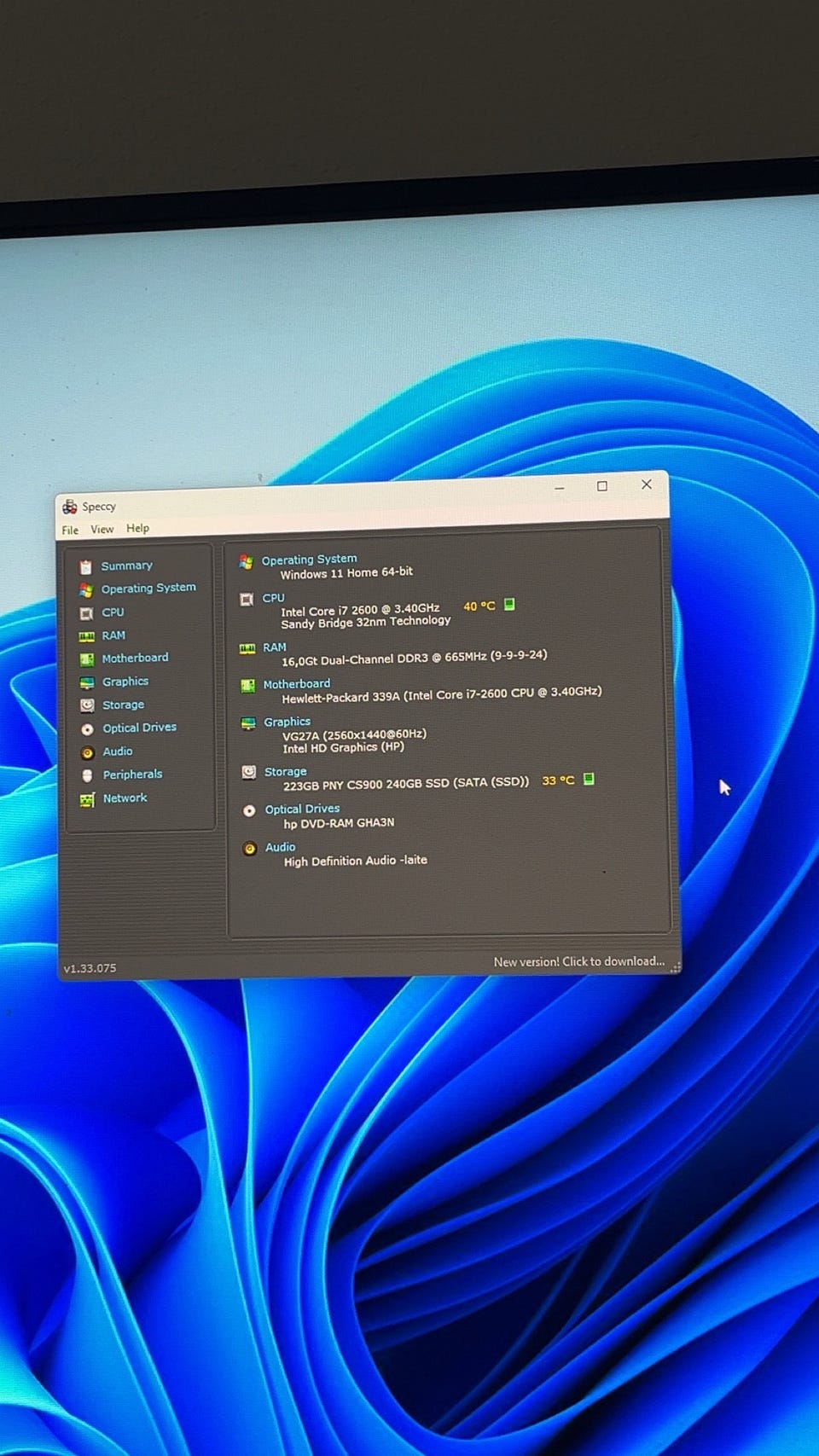
Task: Click the green storage temperature indicator
Action: click(589, 779)
